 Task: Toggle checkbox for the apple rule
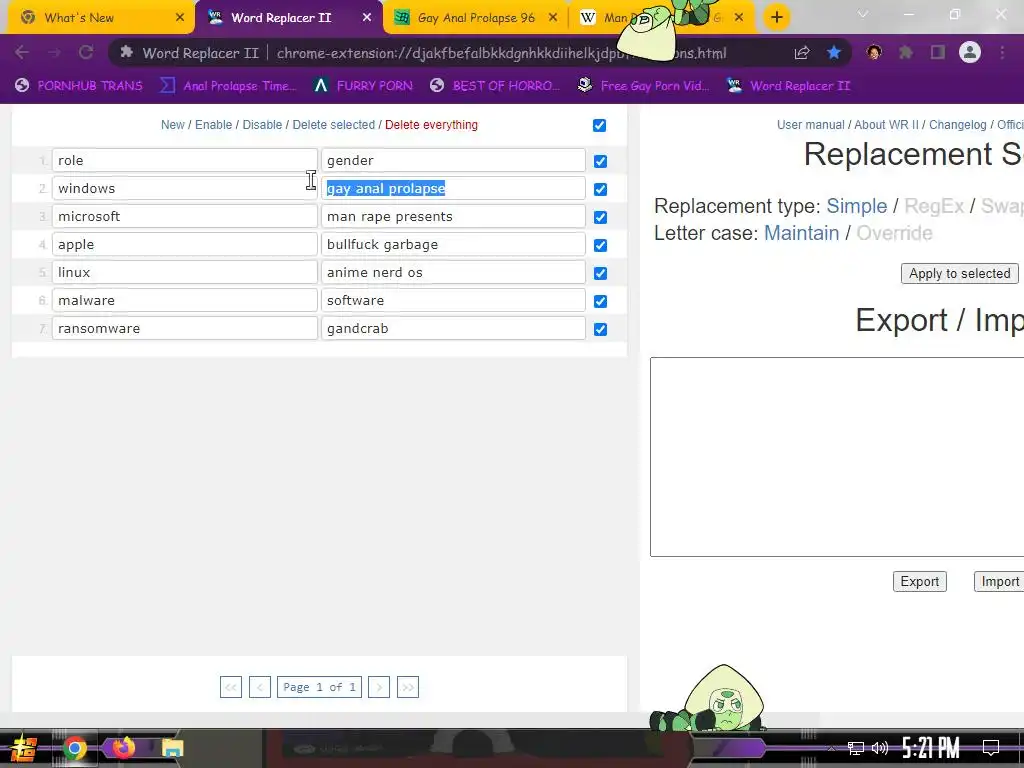pos(600,246)
